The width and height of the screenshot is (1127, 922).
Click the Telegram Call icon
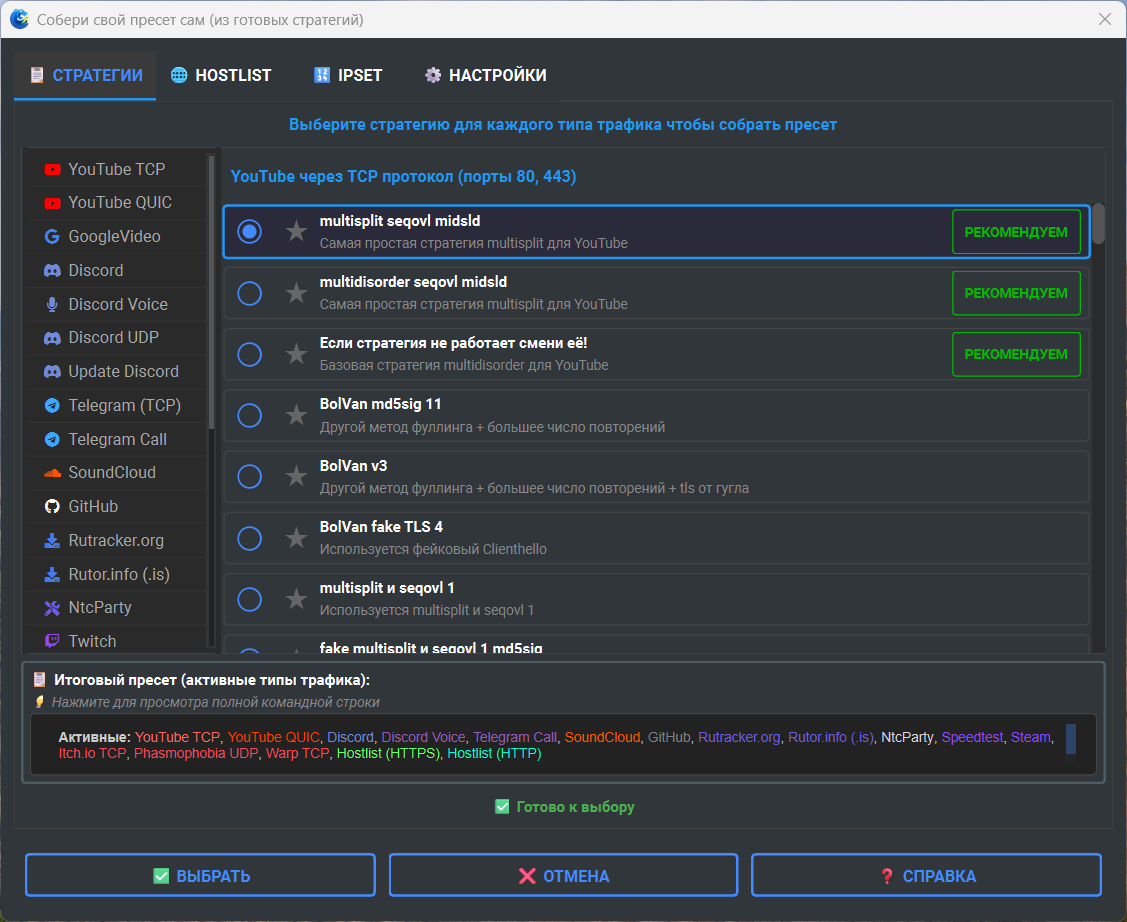click(x=52, y=440)
